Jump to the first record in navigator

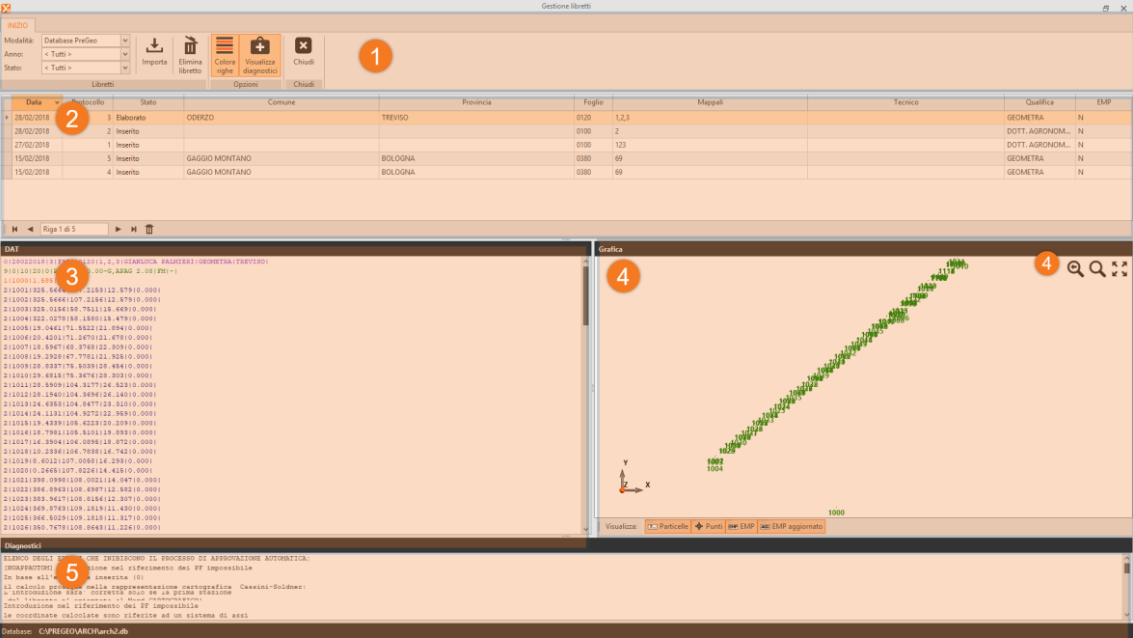[14, 229]
